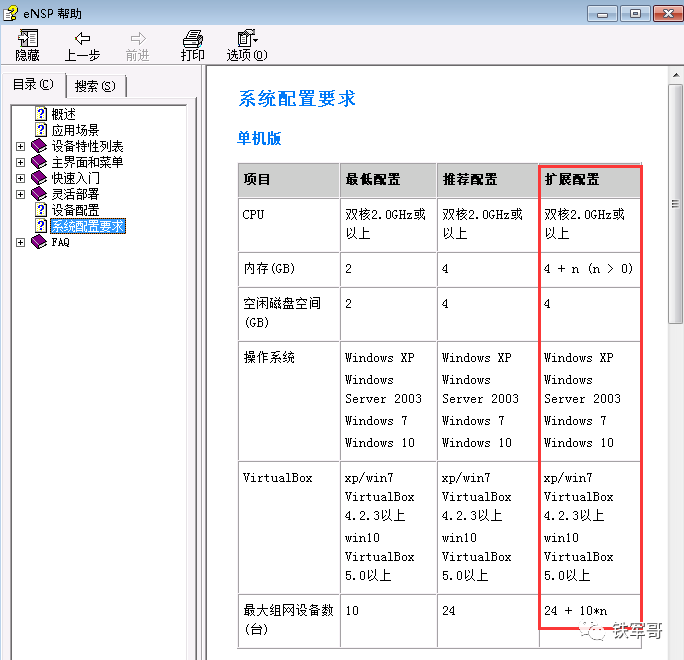Expand the 主界面和菜单 tree node
Image resolution: width=684 pixels, height=660 pixels.
21,162
